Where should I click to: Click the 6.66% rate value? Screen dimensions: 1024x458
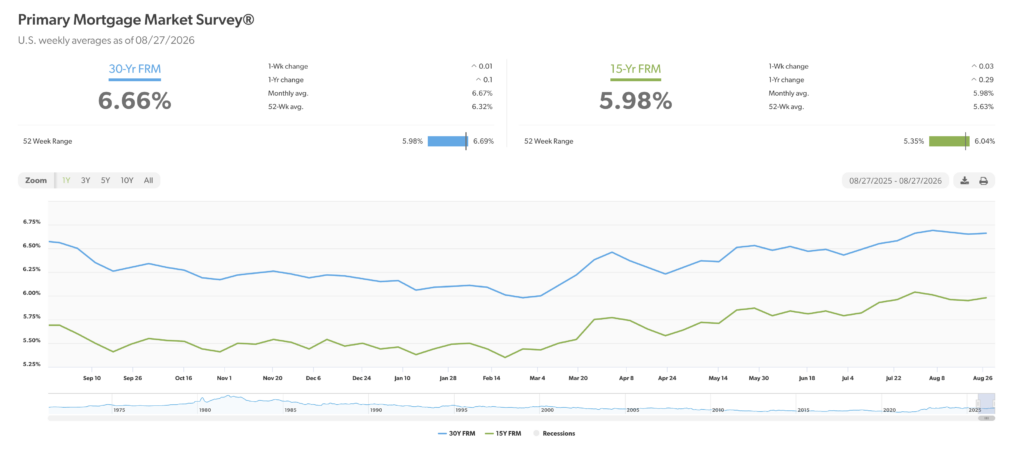(x=135, y=100)
